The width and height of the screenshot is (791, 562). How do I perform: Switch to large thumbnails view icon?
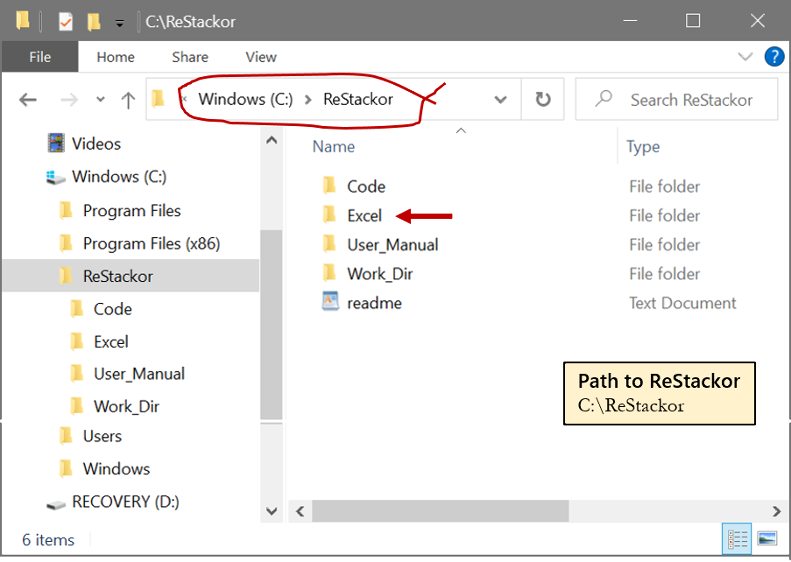(767, 539)
